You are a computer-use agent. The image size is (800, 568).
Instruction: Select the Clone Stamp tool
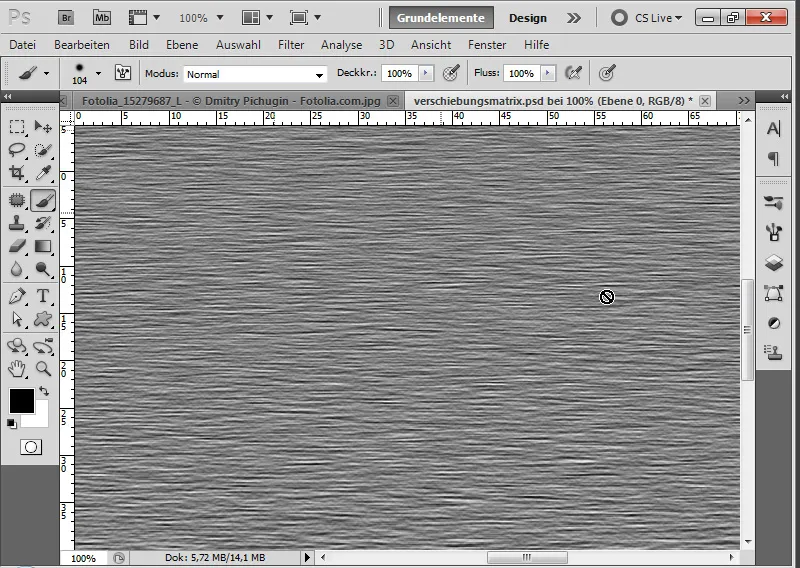pyautogui.click(x=17, y=223)
